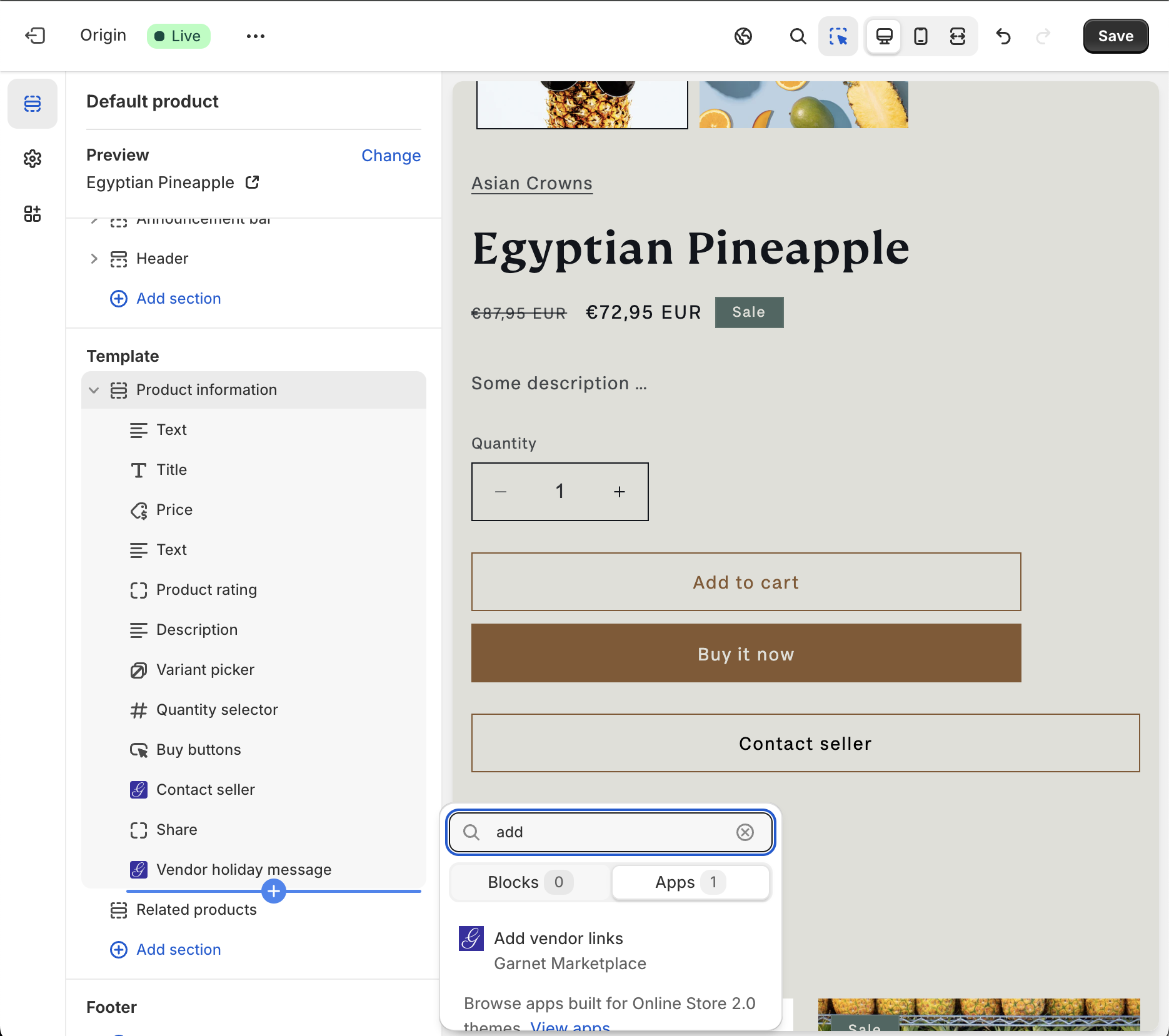
Task: Click the search magnifier icon in toolbar
Action: tap(798, 36)
